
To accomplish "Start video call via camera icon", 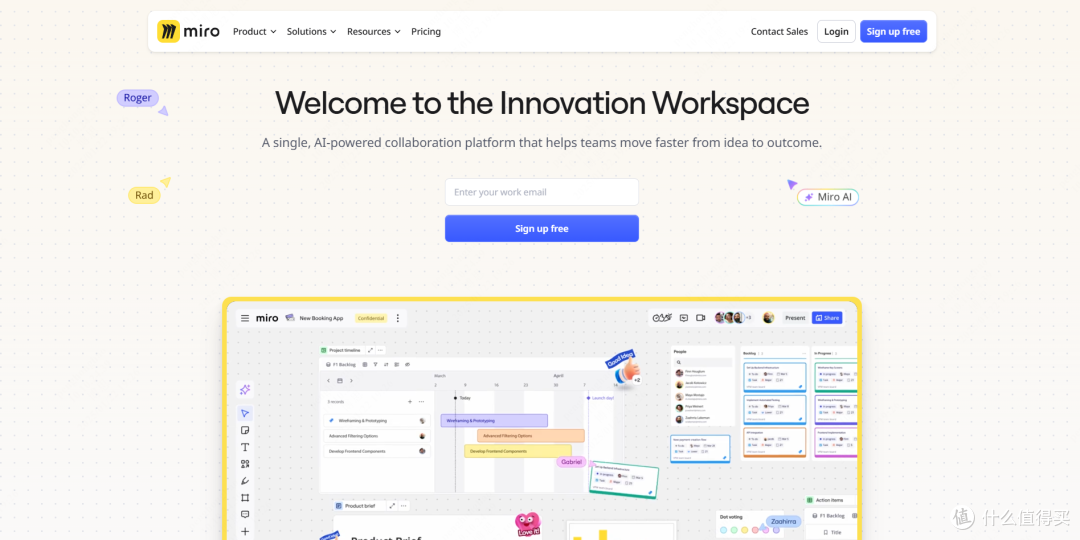I will pyautogui.click(x=700, y=318).
